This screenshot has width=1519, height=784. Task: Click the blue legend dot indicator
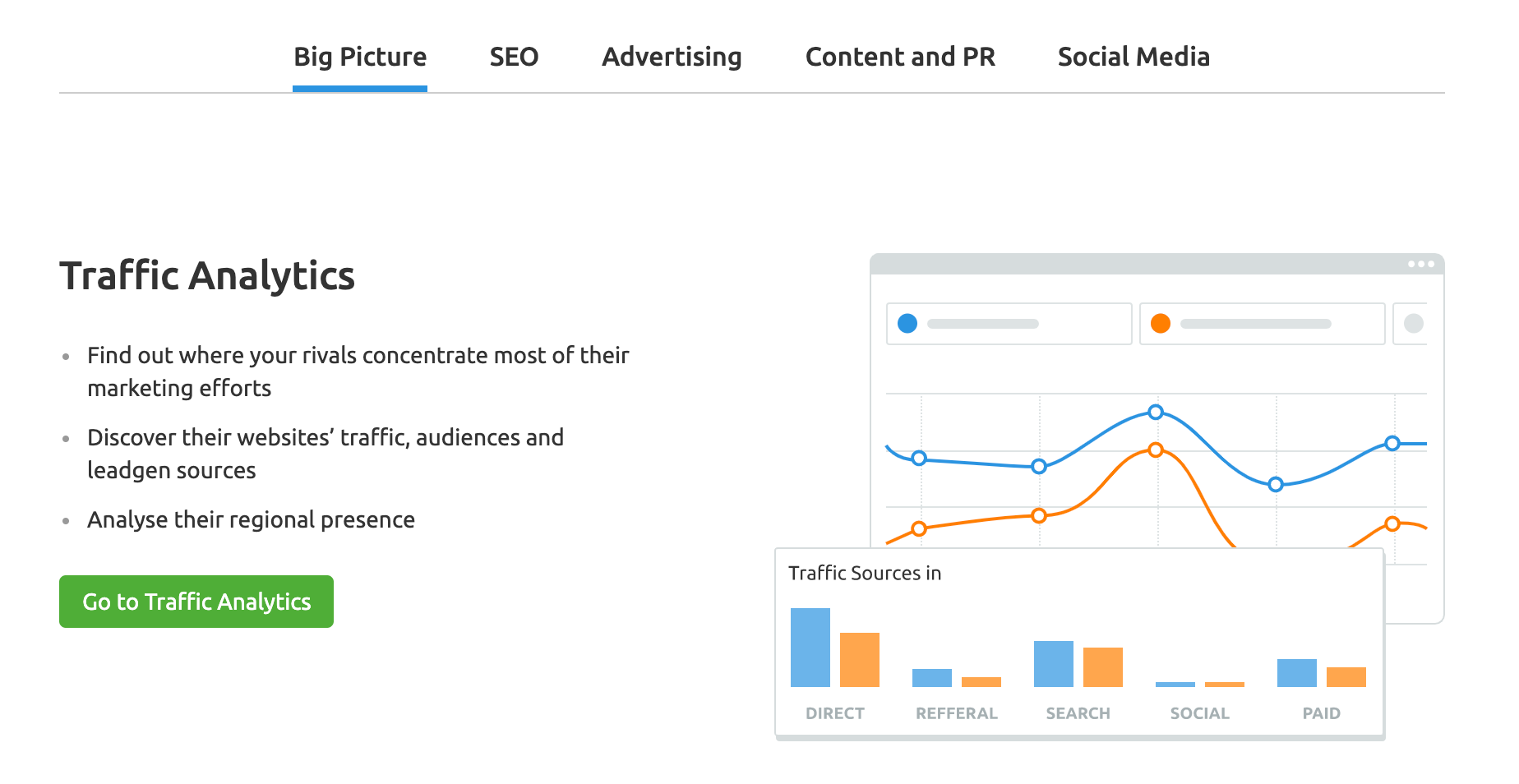coord(907,323)
